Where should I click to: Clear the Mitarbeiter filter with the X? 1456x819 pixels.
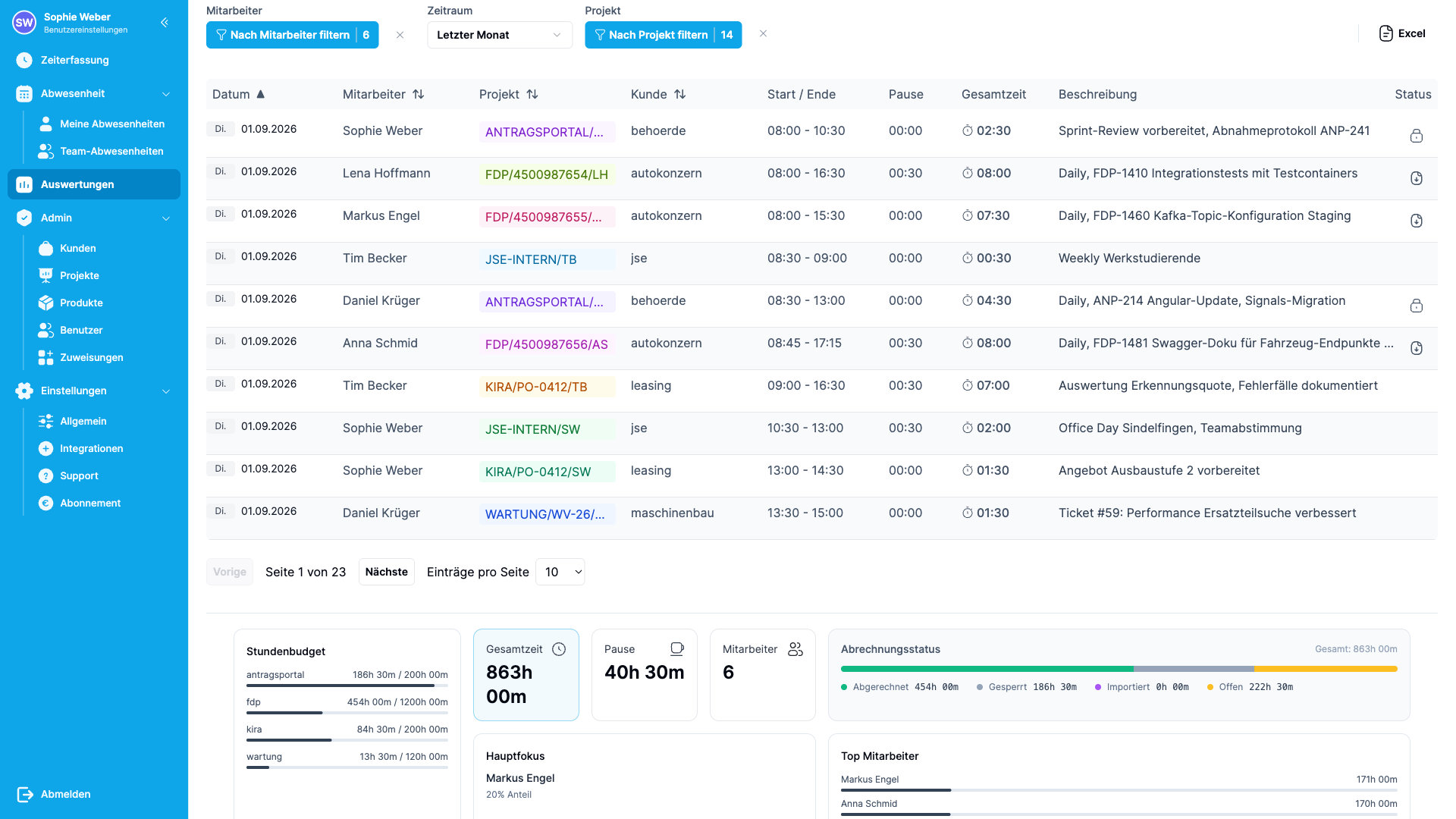click(x=400, y=35)
